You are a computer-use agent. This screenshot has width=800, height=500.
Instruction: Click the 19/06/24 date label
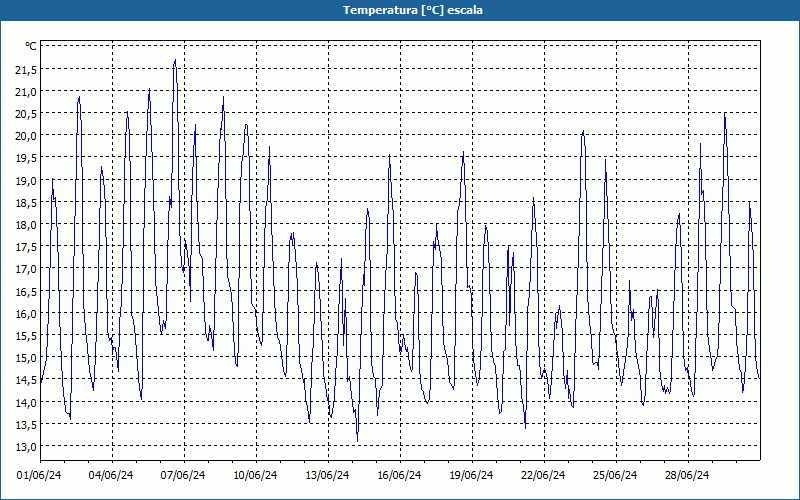click(x=471, y=475)
